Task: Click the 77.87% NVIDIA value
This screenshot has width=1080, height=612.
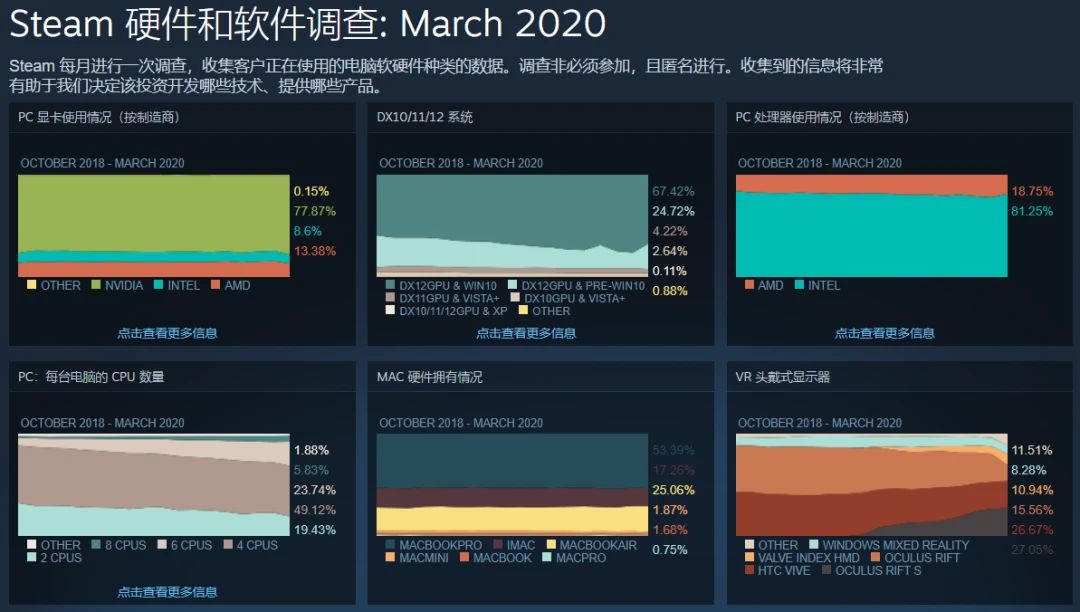Action: (x=315, y=211)
